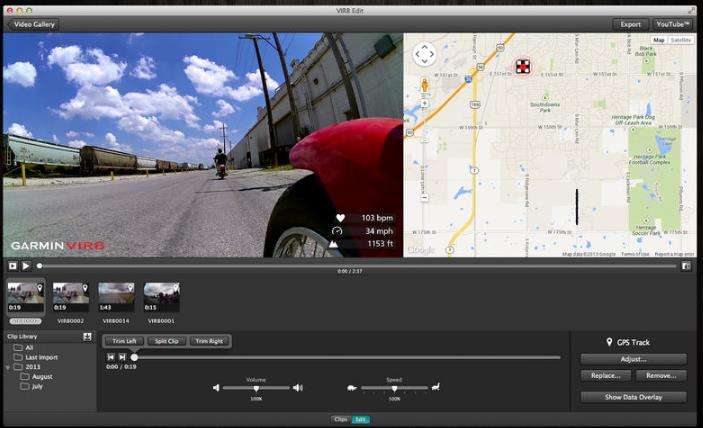Image resolution: width=703 pixels, height=428 pixels.
Task: Click the Street View pegman on the map
Action: (425, 85)
